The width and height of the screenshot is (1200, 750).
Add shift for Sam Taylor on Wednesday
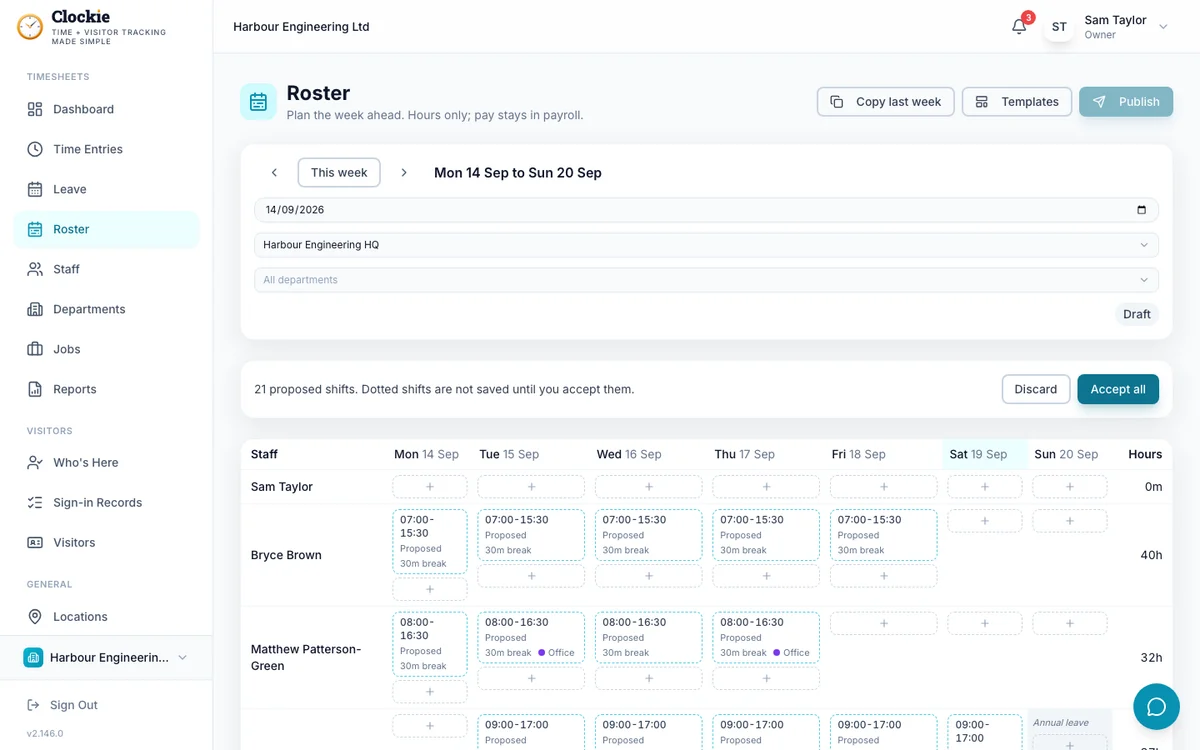point(649,487)
